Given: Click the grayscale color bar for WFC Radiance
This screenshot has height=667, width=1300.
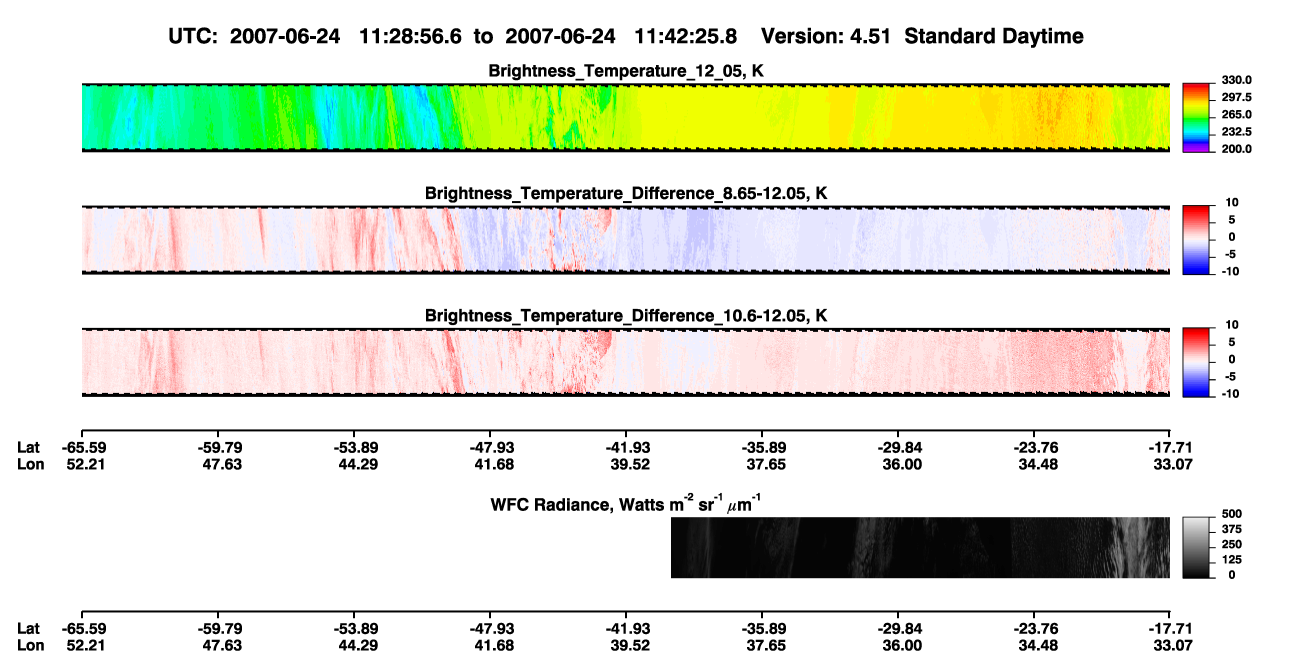Looking at the screenshot, I should coord(1196,547).
